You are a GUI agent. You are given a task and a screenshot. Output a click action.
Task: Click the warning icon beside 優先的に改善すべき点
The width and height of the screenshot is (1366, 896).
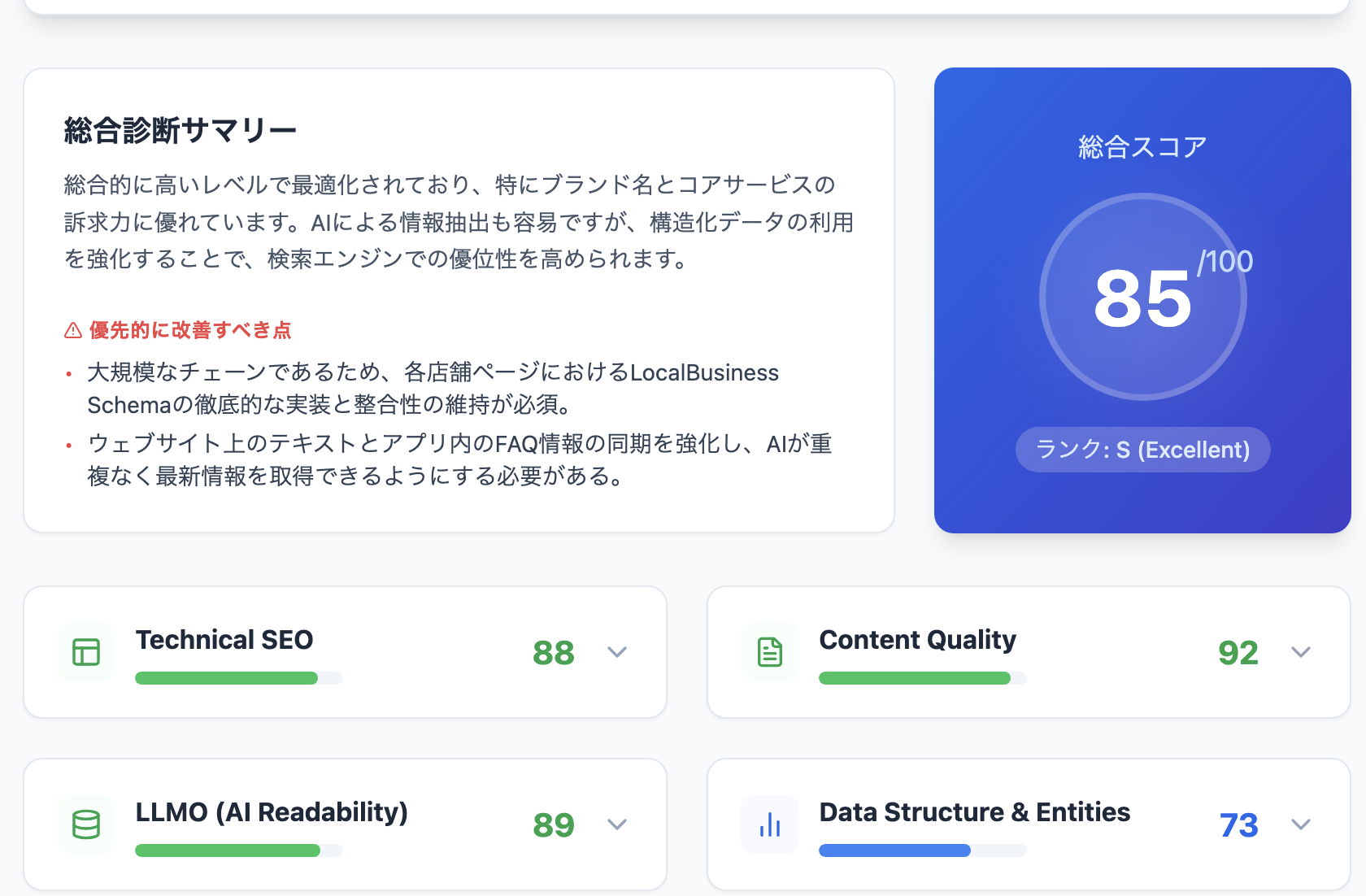pos(72,330)
